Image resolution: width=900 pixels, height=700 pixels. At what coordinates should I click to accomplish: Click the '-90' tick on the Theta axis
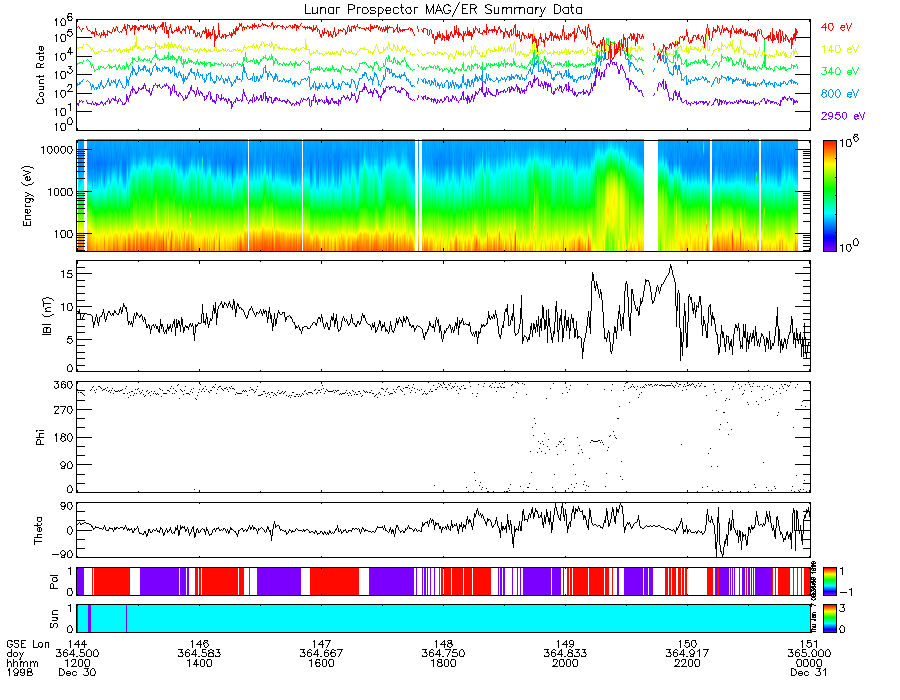point(61,554)
